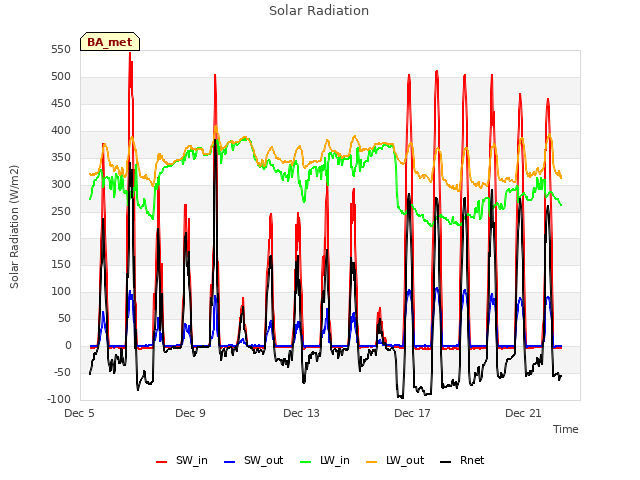The width and height of the screenshot is (640, 480).
Task: Click the Solar Radiation chart title
Action: pos(319,11)
